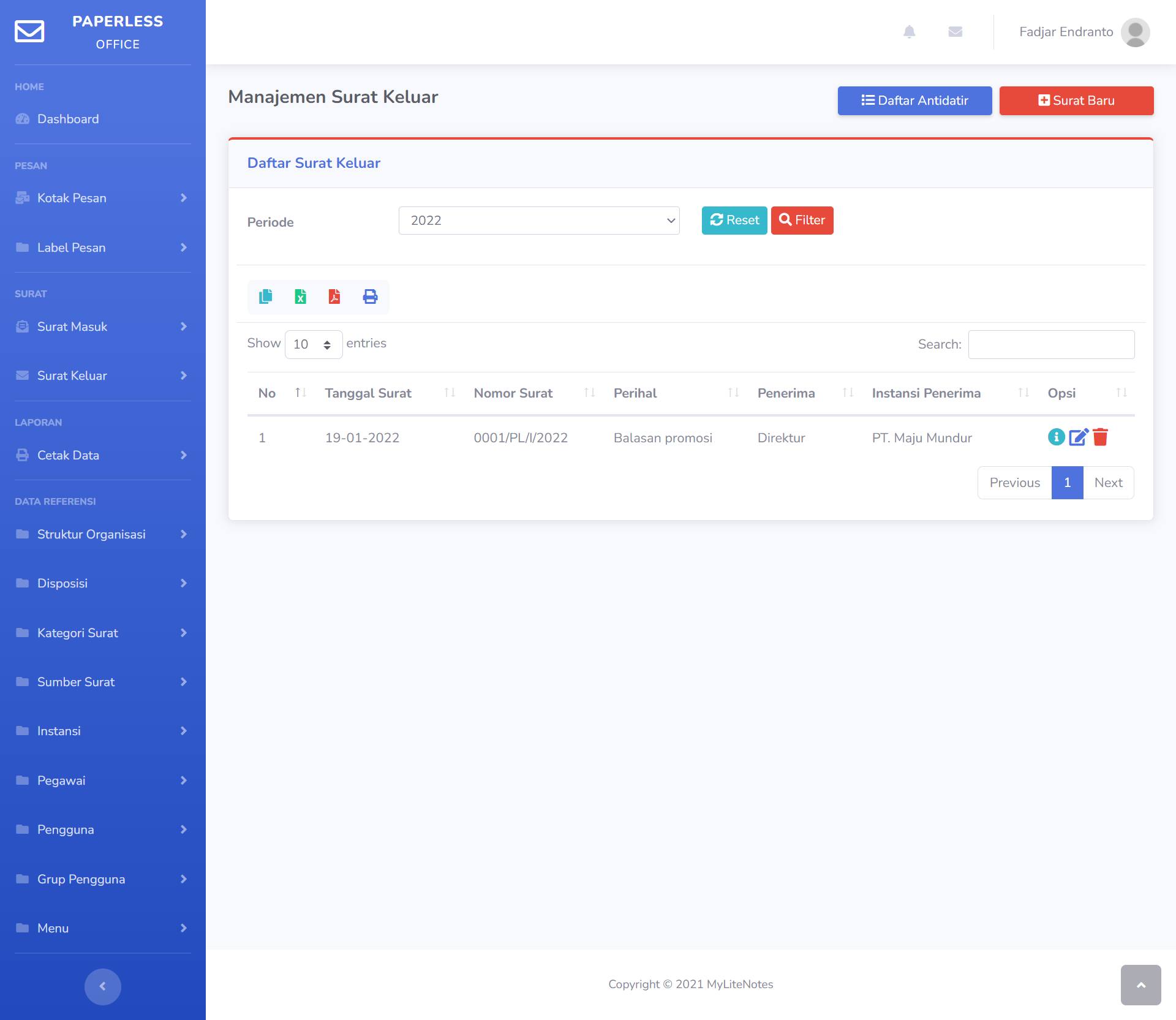Open the Menu sidebar item
The height and width of the screenshot is (1020, 1176).
(103, 928)
